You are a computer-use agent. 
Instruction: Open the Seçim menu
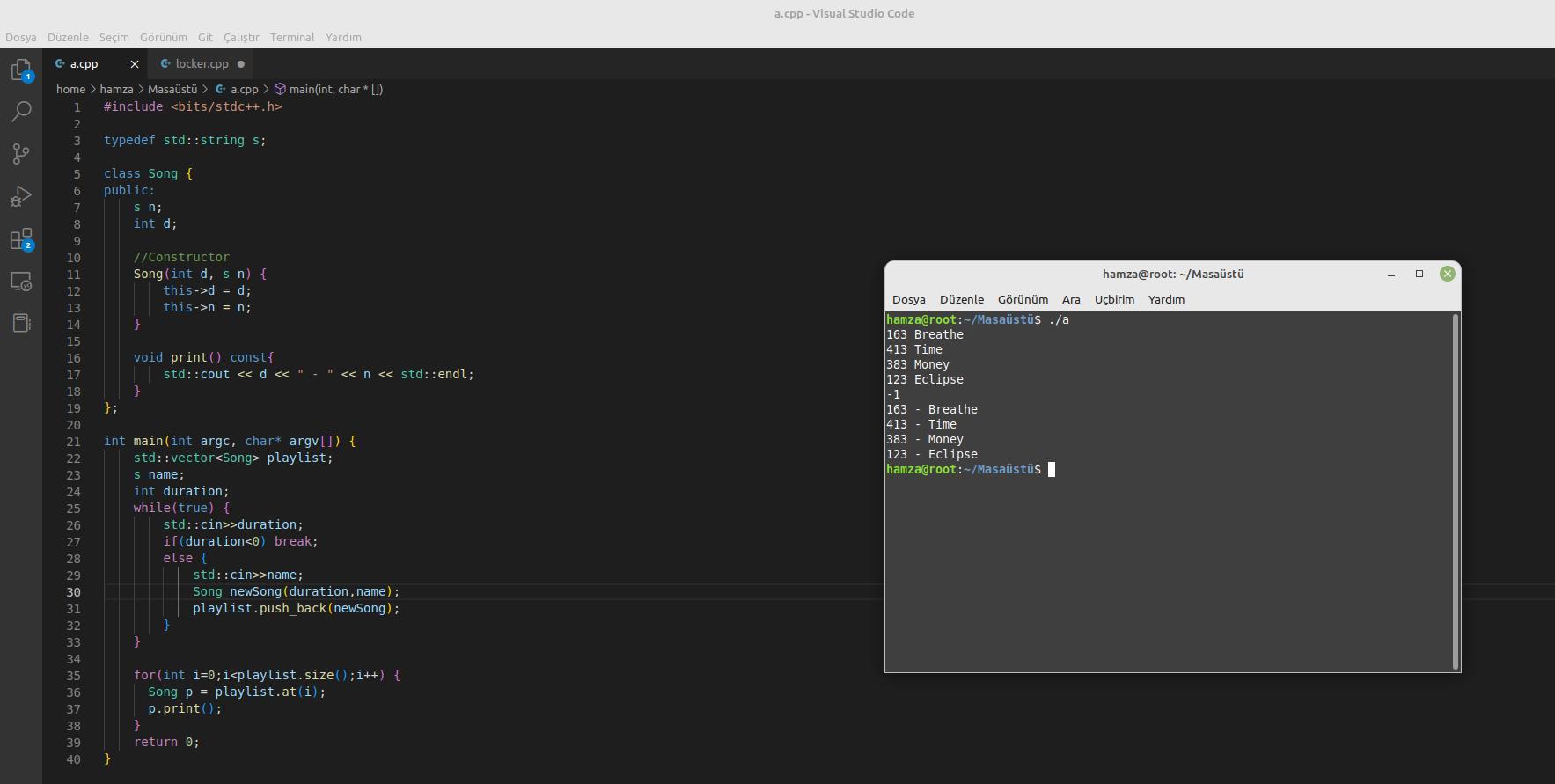(x=114, y=37)
